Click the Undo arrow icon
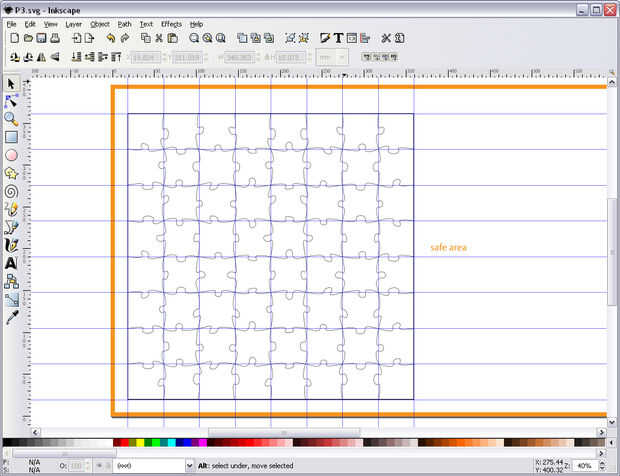This screenshot has width=620, height=476. click(111, 38)
